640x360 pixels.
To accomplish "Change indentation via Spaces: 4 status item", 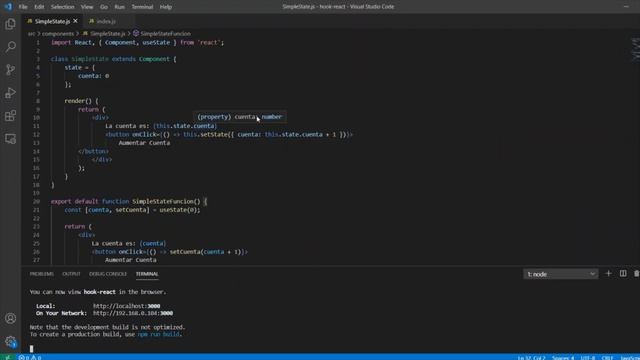I will point(563,358).
